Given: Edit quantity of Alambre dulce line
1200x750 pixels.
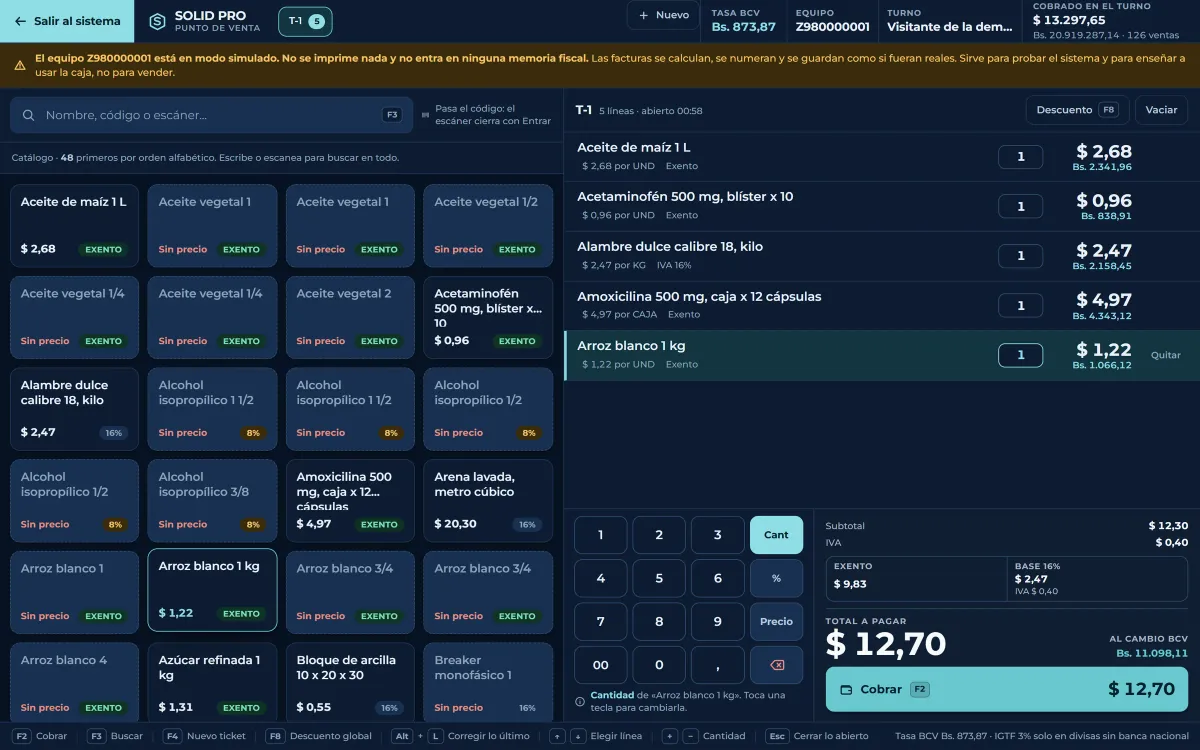Looking at the screenshot, I should click(x=1021, y=256).
